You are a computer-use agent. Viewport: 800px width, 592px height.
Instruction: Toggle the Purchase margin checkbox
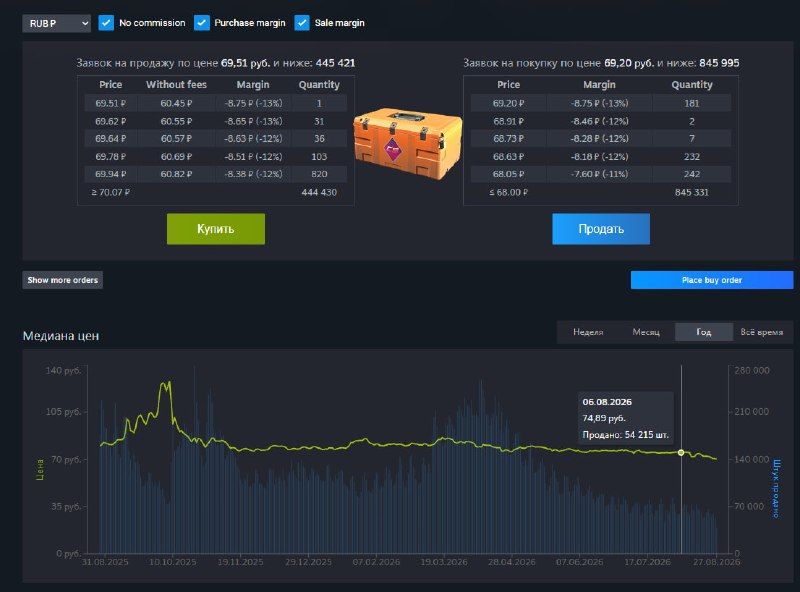[202, 23]
